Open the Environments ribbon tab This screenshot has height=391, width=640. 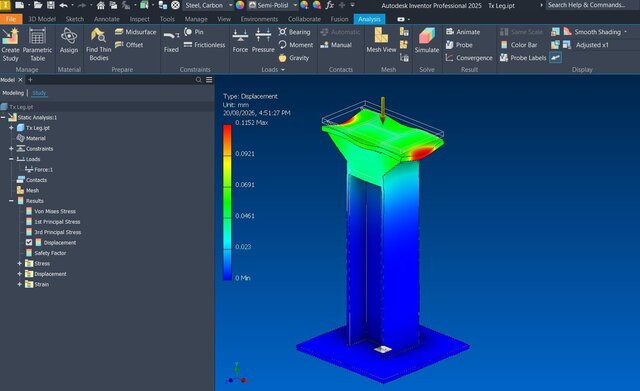click(259, 19)
